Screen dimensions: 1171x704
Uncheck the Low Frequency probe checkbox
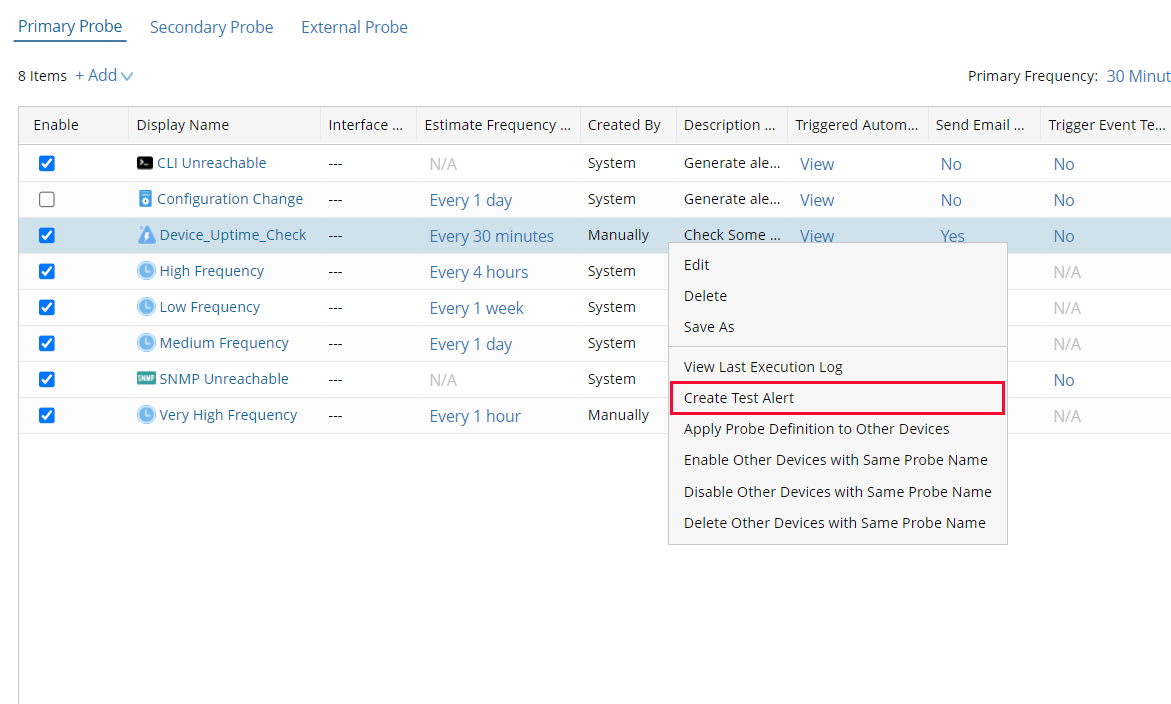tap(46, 307)
